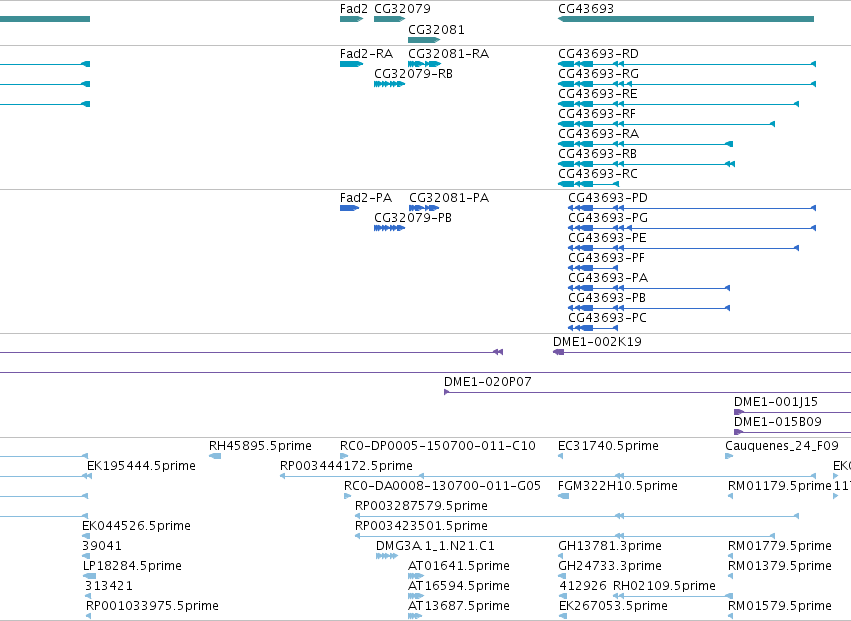Select the RM01179.5prime label
851x621 pixels.
click(x=779, y=487)
